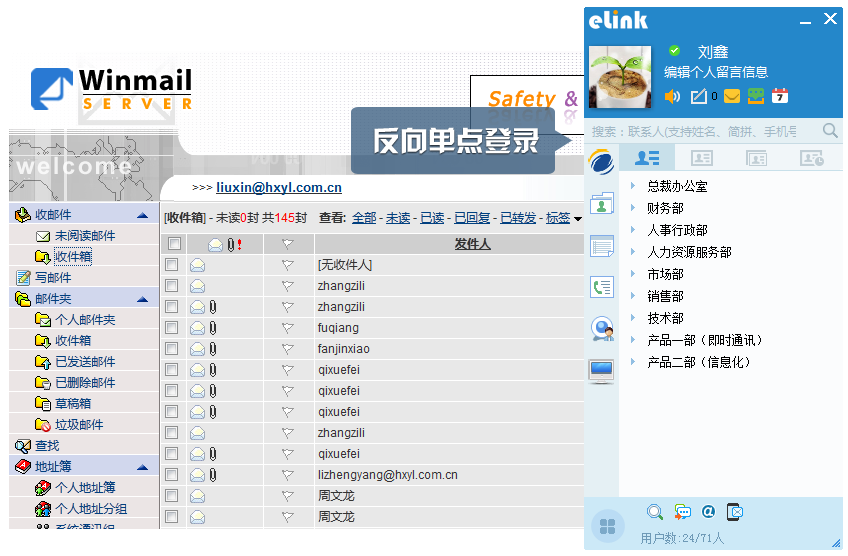Open the edit note icon in elink header
Viewport: 848px width, 556px height.
(x=699, y=97)
